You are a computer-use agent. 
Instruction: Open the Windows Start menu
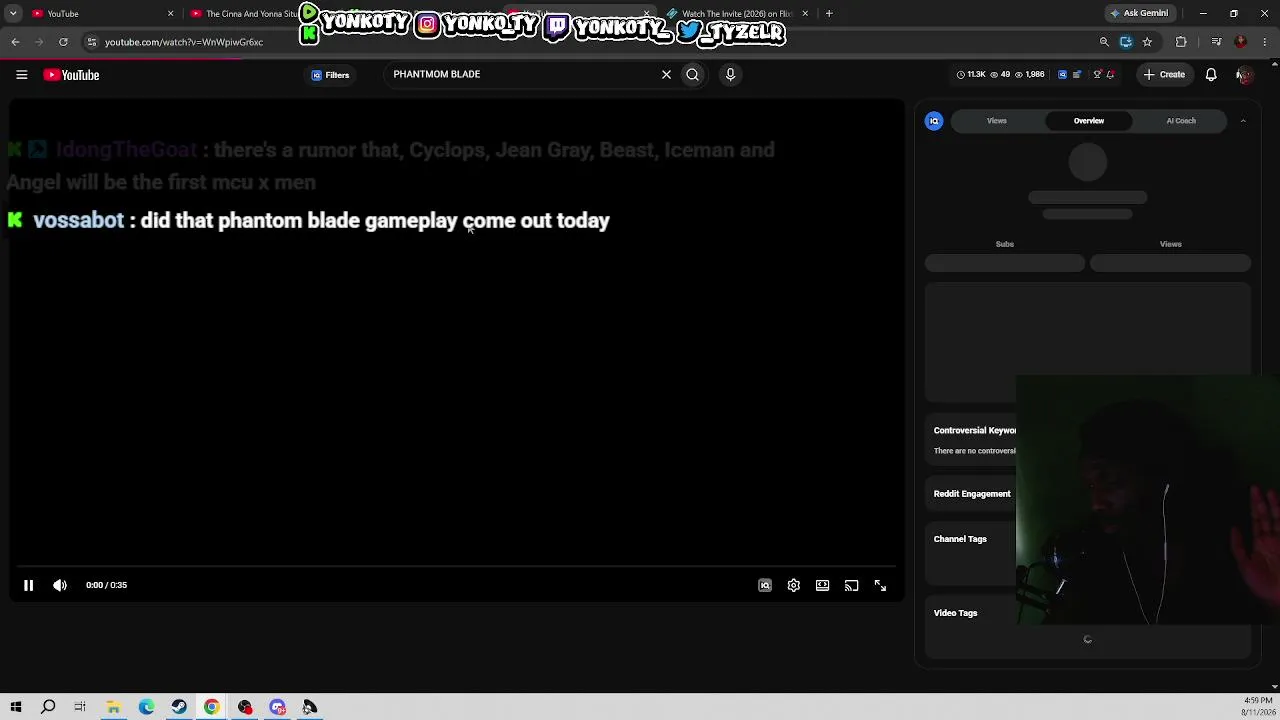pyautogui.click(x=15, y=707)
